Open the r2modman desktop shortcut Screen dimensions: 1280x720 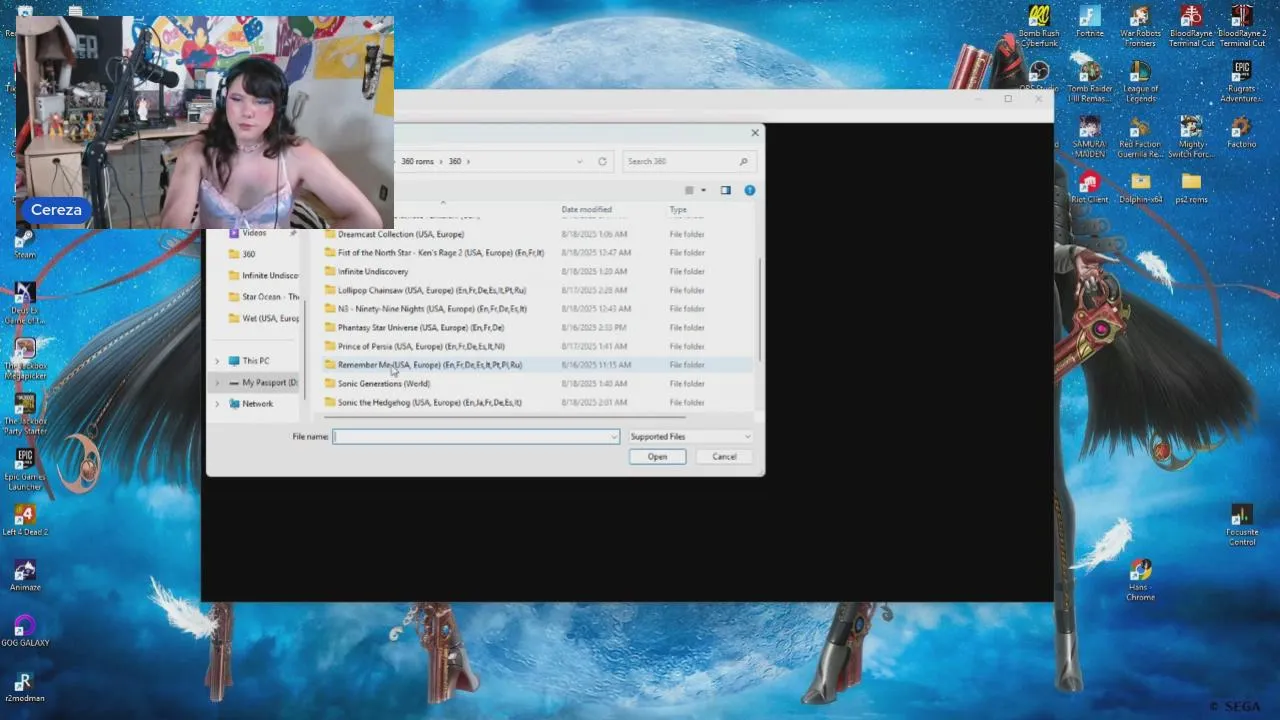(x=25, y=687)
